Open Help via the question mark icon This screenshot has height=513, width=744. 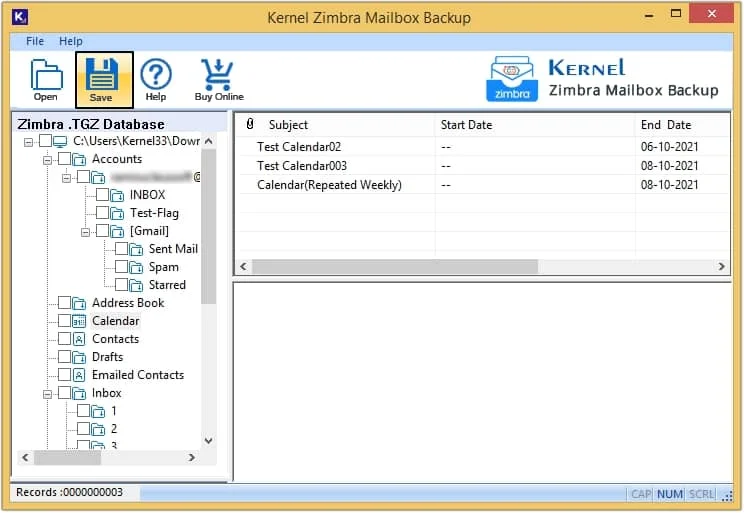156,74
